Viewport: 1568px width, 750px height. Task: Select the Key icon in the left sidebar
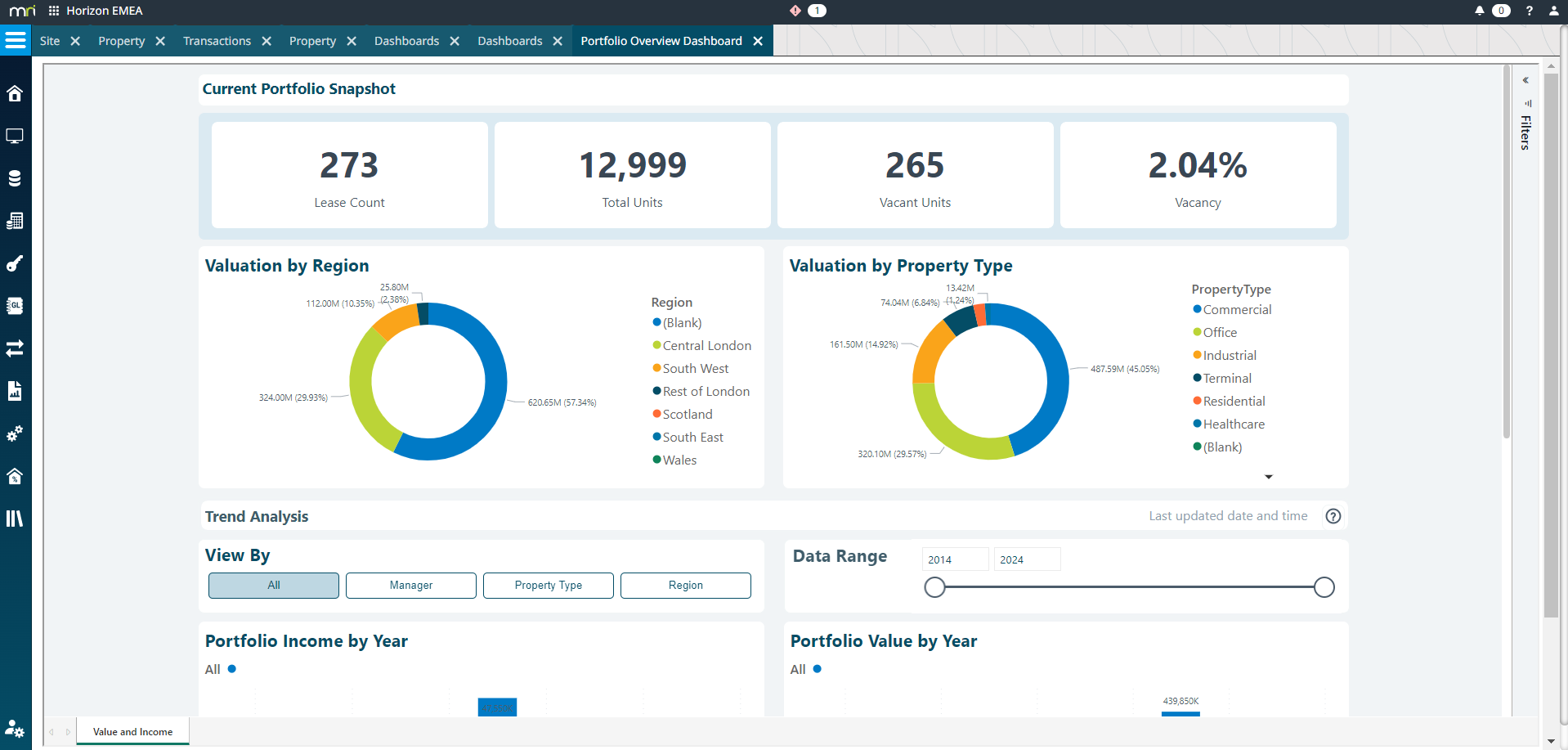point(15,263)
